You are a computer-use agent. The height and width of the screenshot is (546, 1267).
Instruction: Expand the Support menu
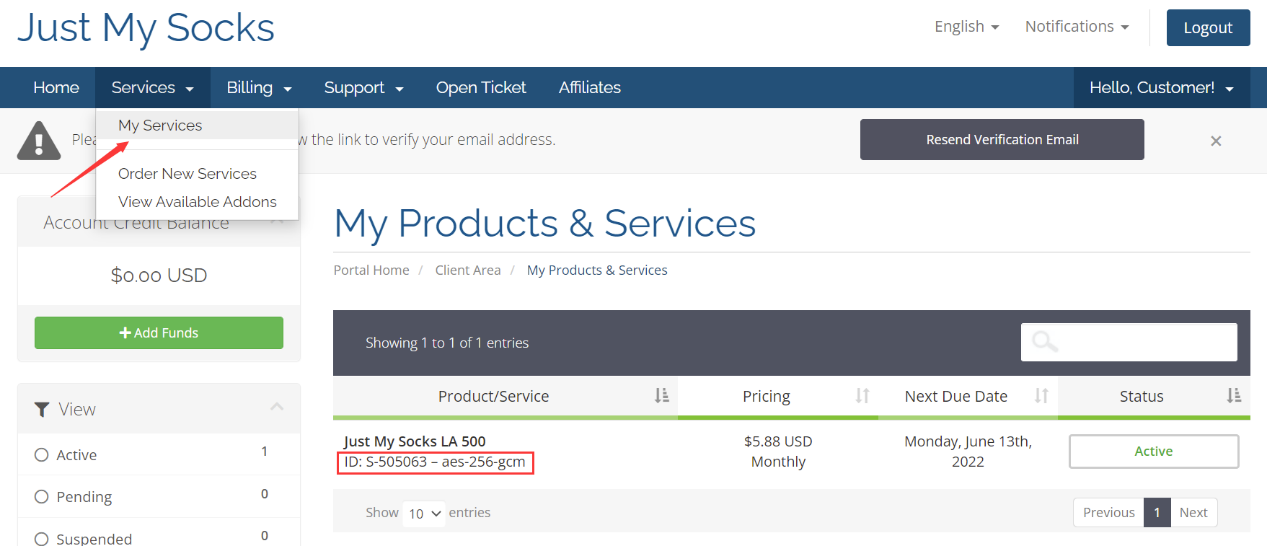pos(364,88)
